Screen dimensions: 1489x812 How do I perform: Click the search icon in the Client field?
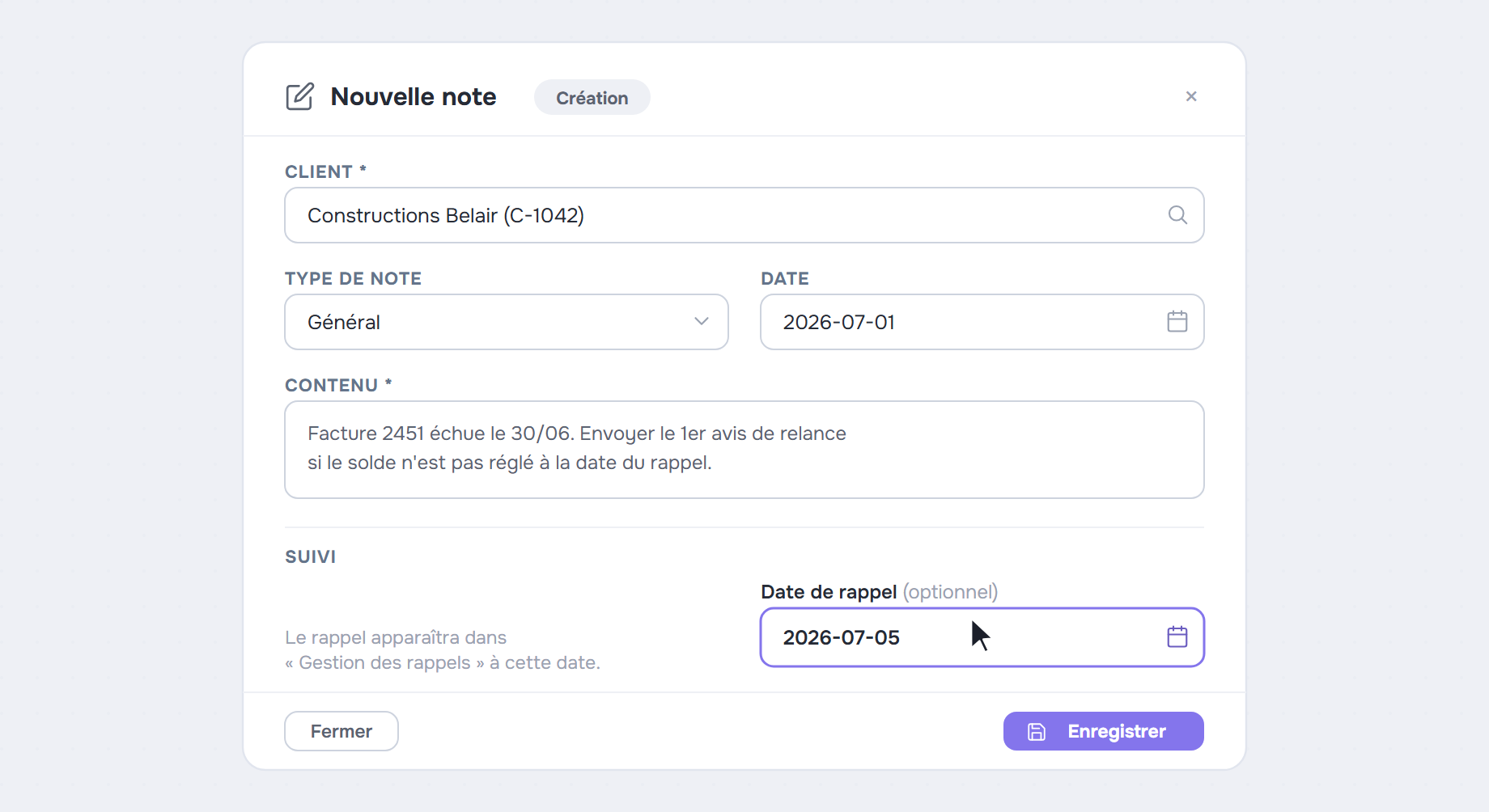click(x=1177, y=215)
